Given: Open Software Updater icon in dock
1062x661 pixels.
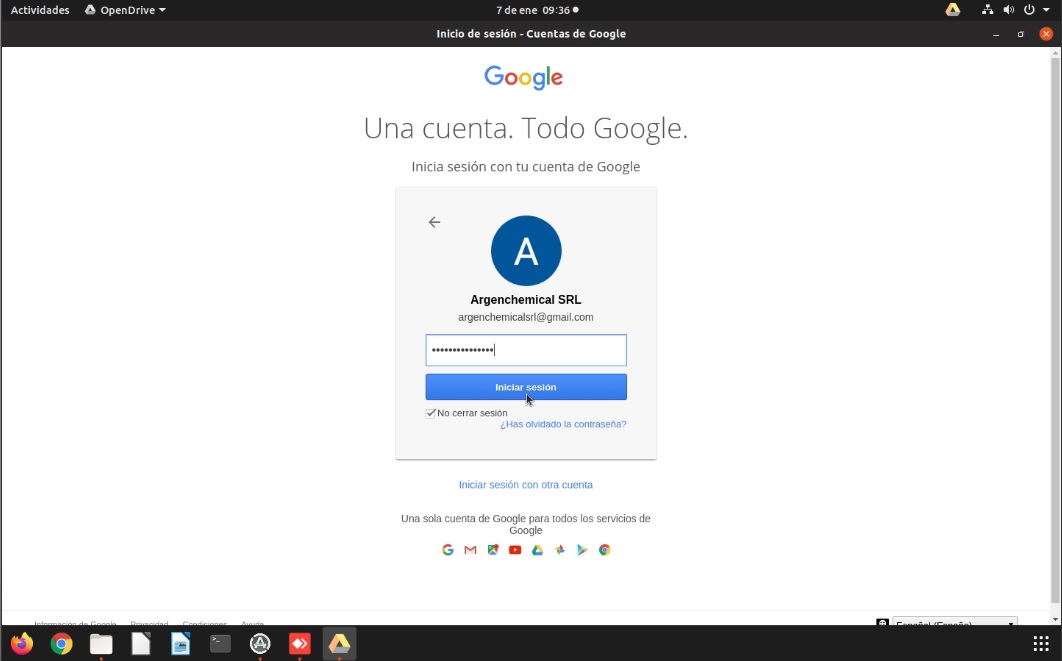Looking at the screenshot, I should point(260,643).
